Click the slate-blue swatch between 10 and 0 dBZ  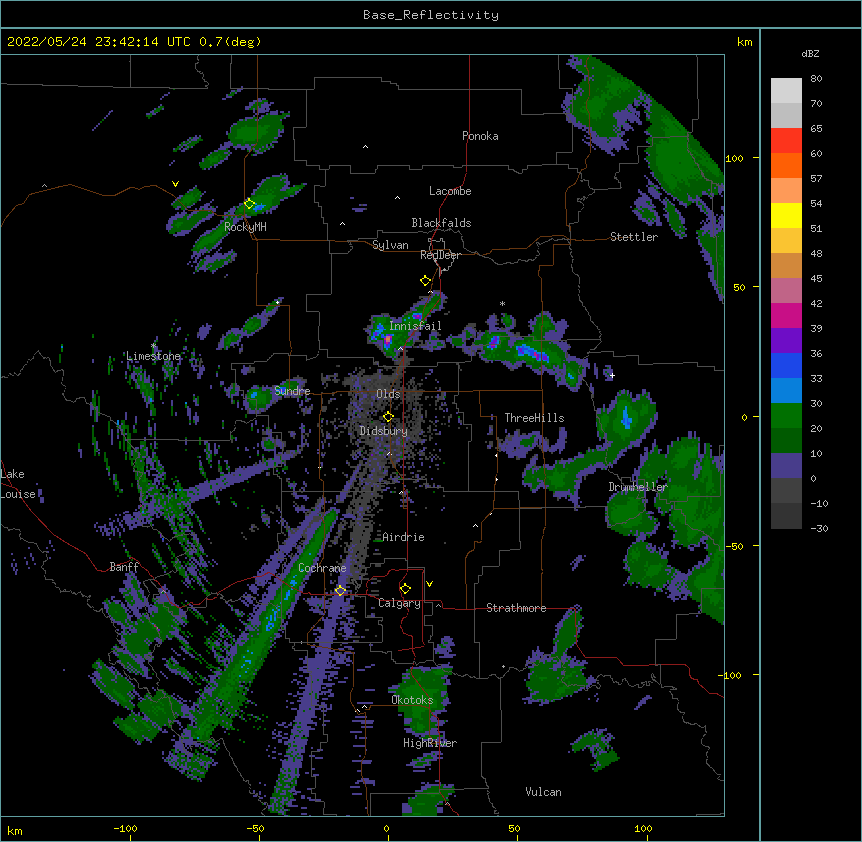click(786, 466)
